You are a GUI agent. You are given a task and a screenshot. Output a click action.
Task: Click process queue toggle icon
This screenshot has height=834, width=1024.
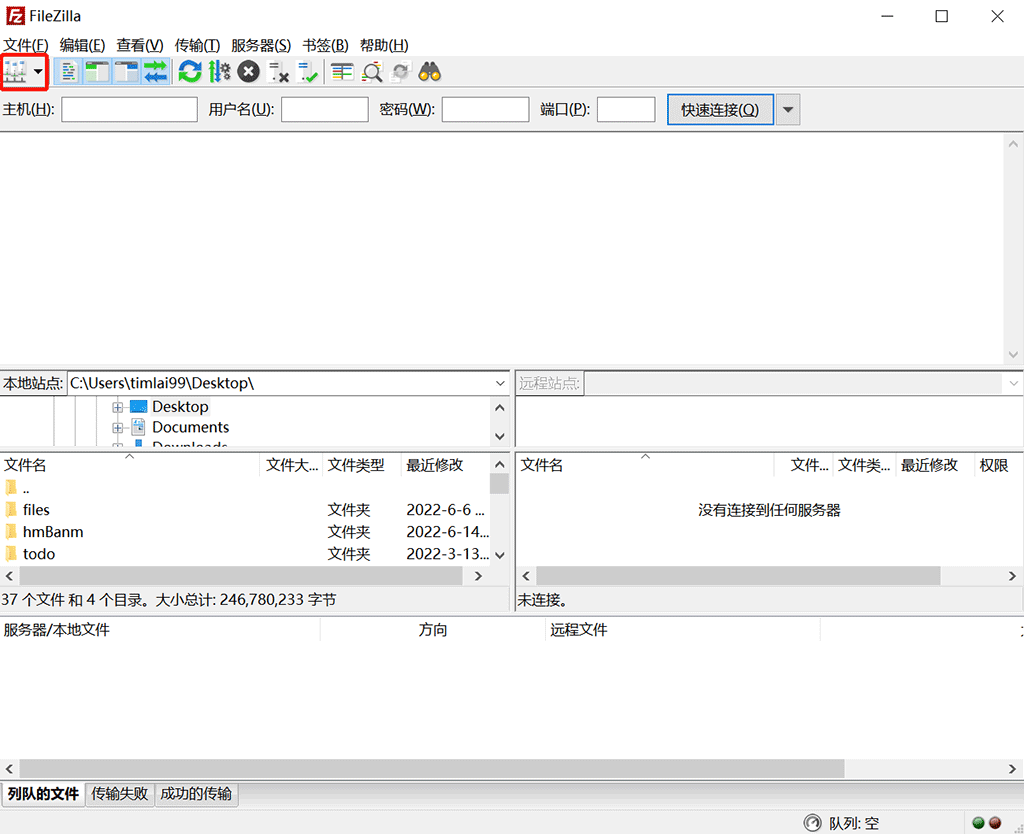coord(219,72)
